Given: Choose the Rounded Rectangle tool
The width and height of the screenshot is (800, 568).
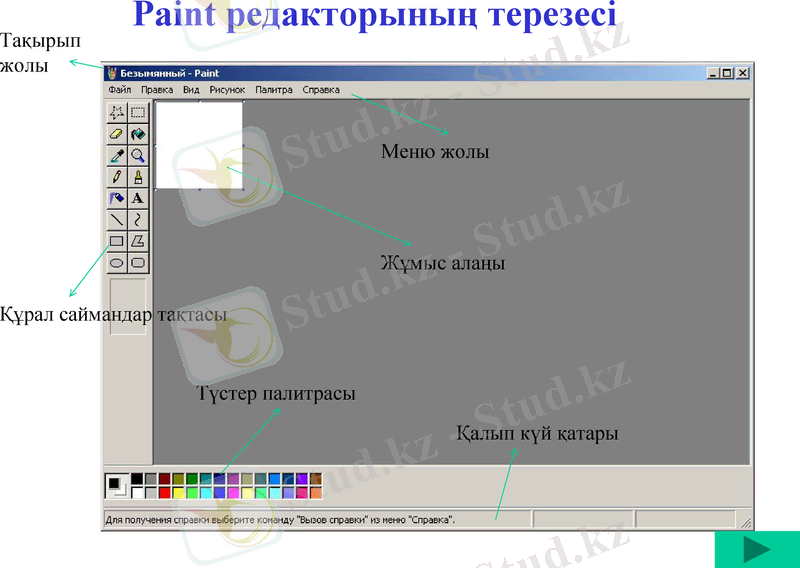Looking at the screenshot, I should tap(138, 263).
